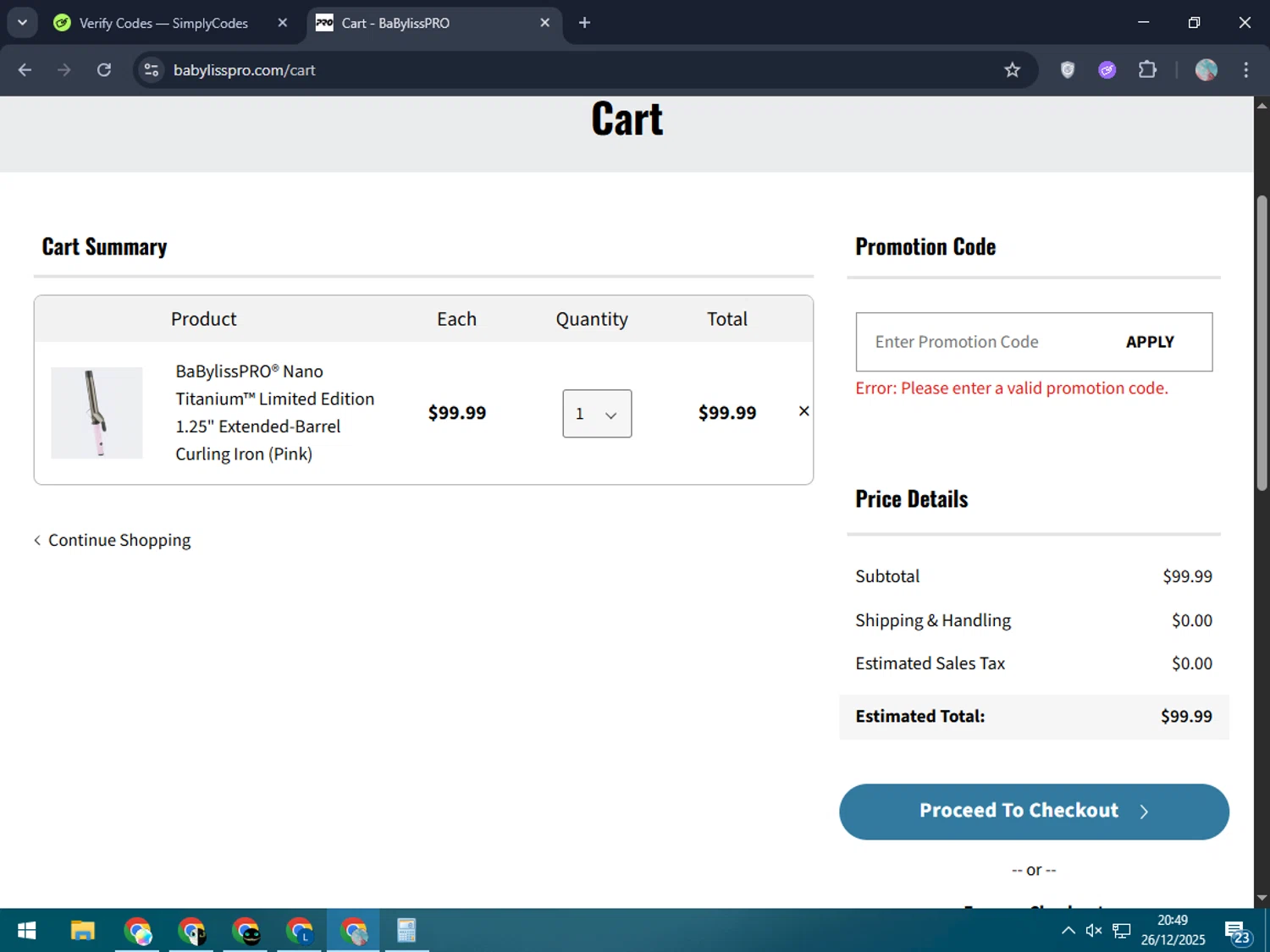Open File Explorer from taskbar
This screenshot has width=1270, height=952.
point(82,931)
